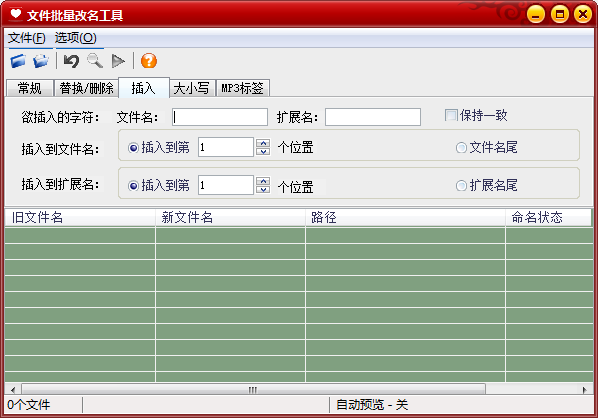Open help via orange question mark icon
598x418 pixels.
(149, 61)
